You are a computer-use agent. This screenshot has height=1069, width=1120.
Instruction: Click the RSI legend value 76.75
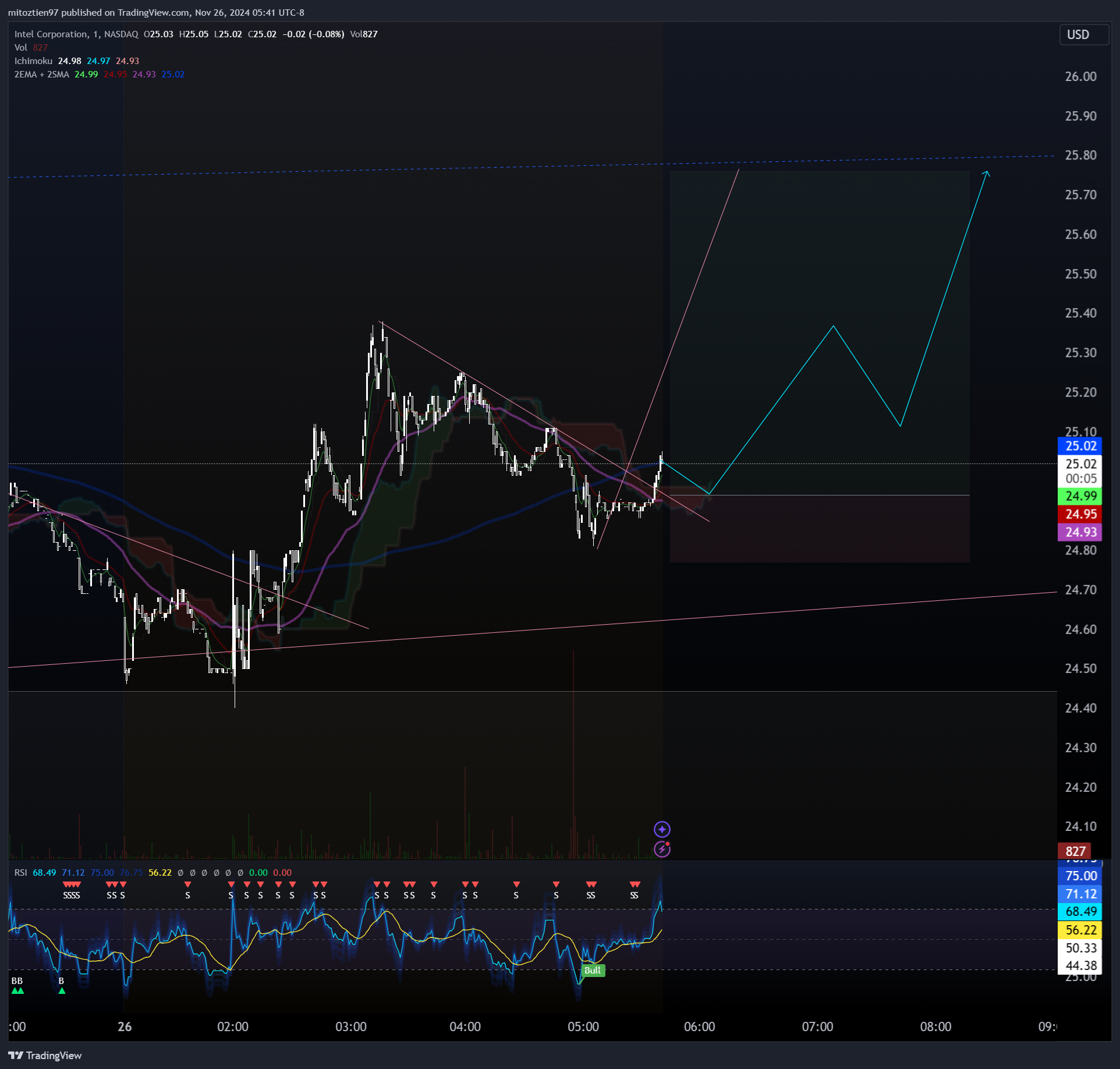tap(131, 873)
